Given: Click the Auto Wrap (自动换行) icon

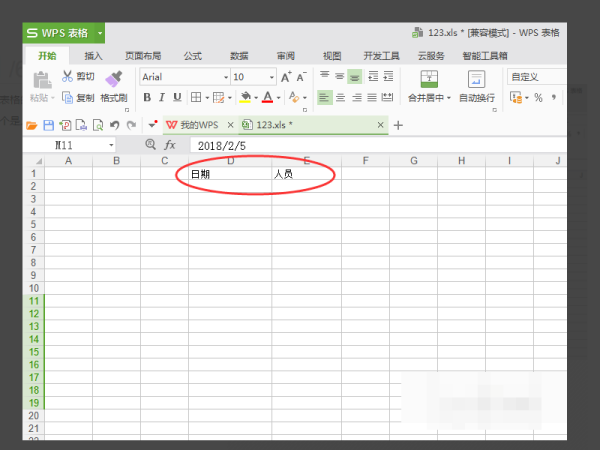Looking at the screenshot, I should (476, 79).
